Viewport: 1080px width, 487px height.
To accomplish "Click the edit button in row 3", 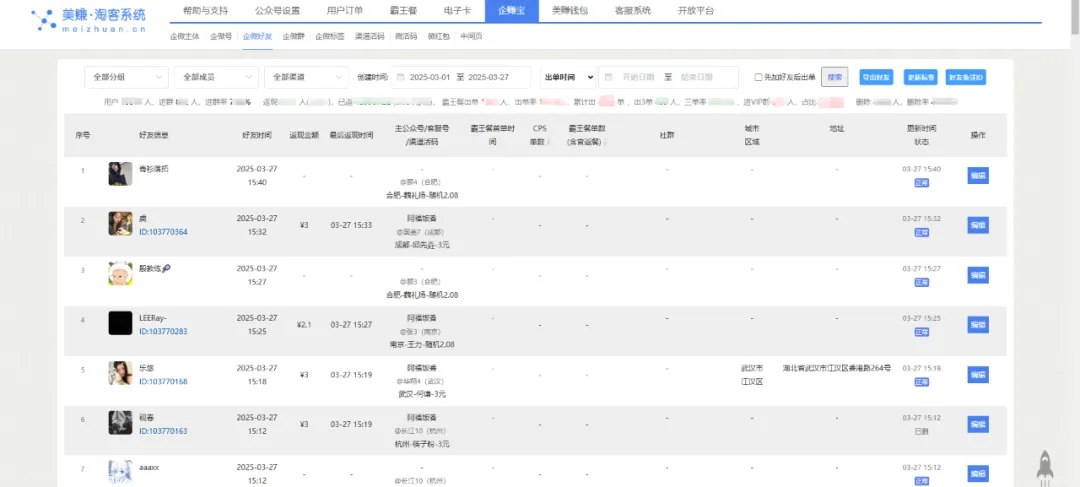I will 978,275.
